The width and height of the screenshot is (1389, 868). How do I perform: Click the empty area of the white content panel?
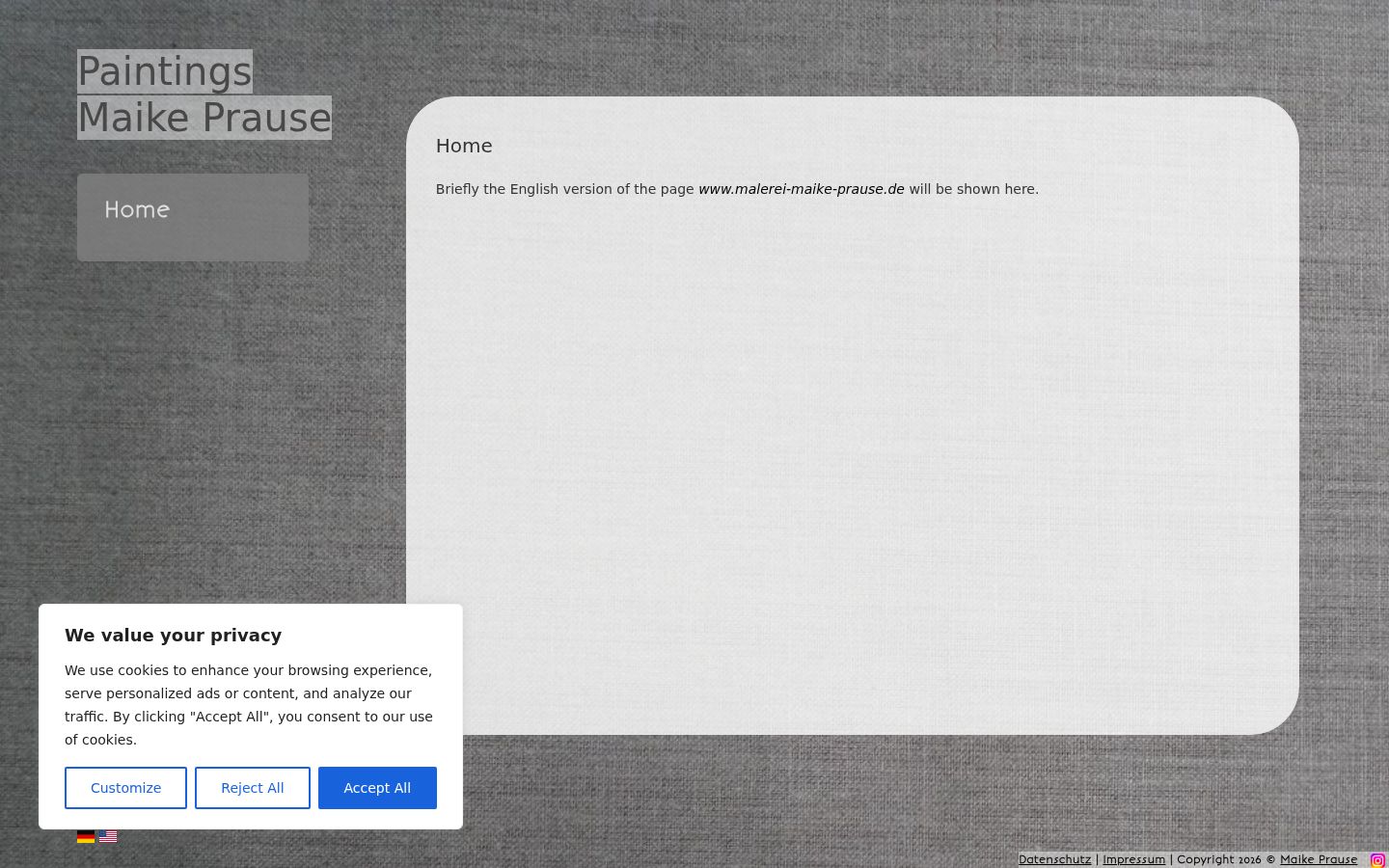pyautogui.click(x=853, y=463)
